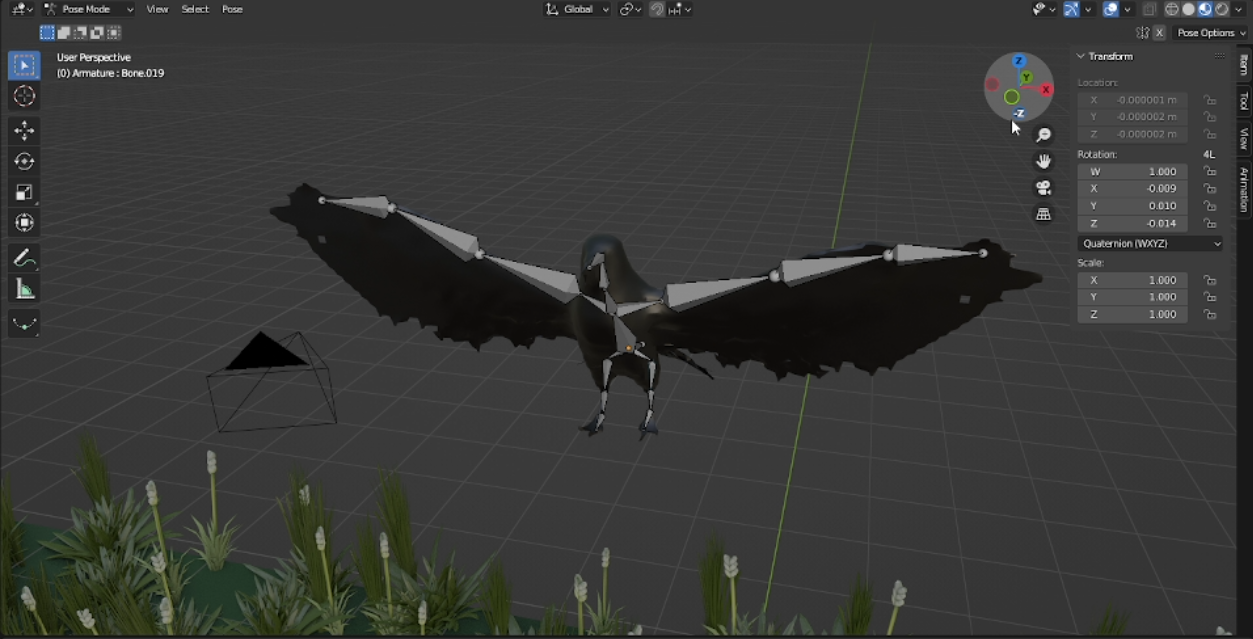Activate the Transform tool
The width and height of the screenshot is (1253, 639).
(24, 222)
